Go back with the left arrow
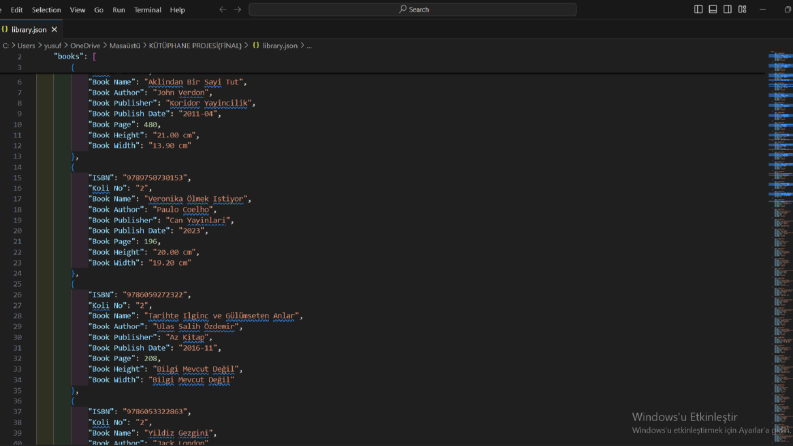The image size is (793, 446). point(223,10)
